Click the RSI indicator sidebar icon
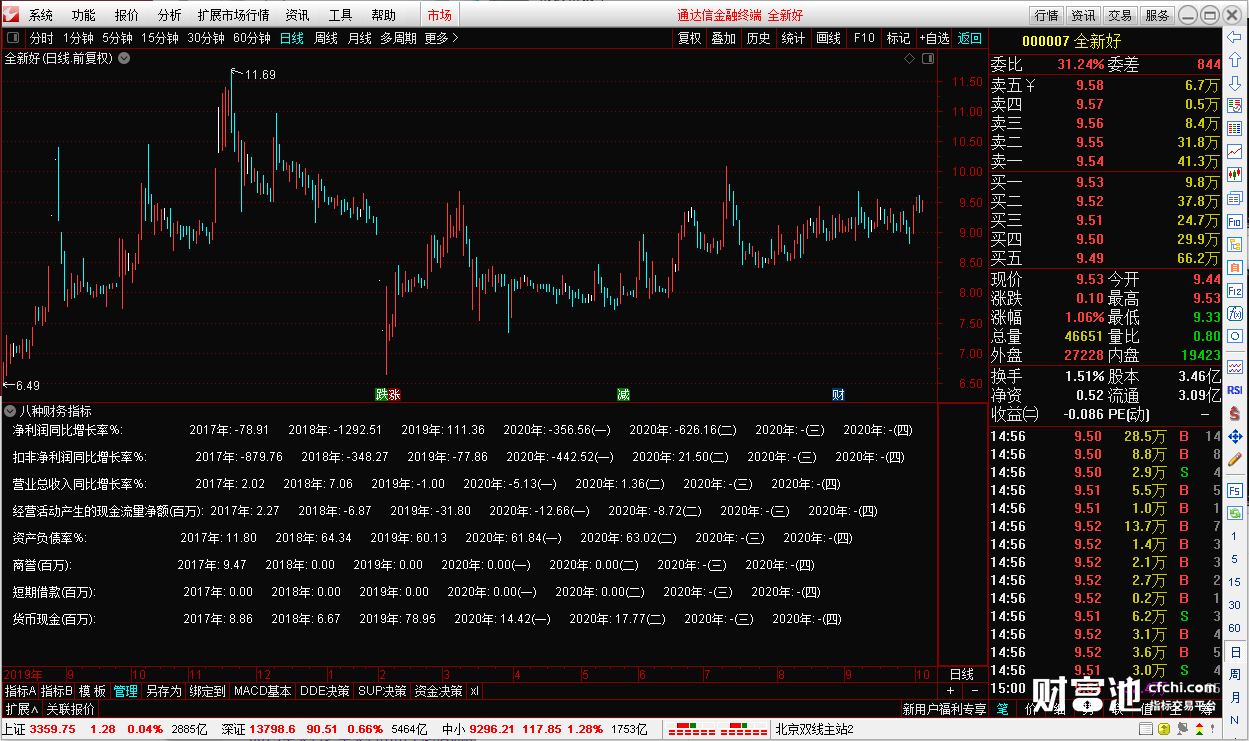 coord(1235,390)
